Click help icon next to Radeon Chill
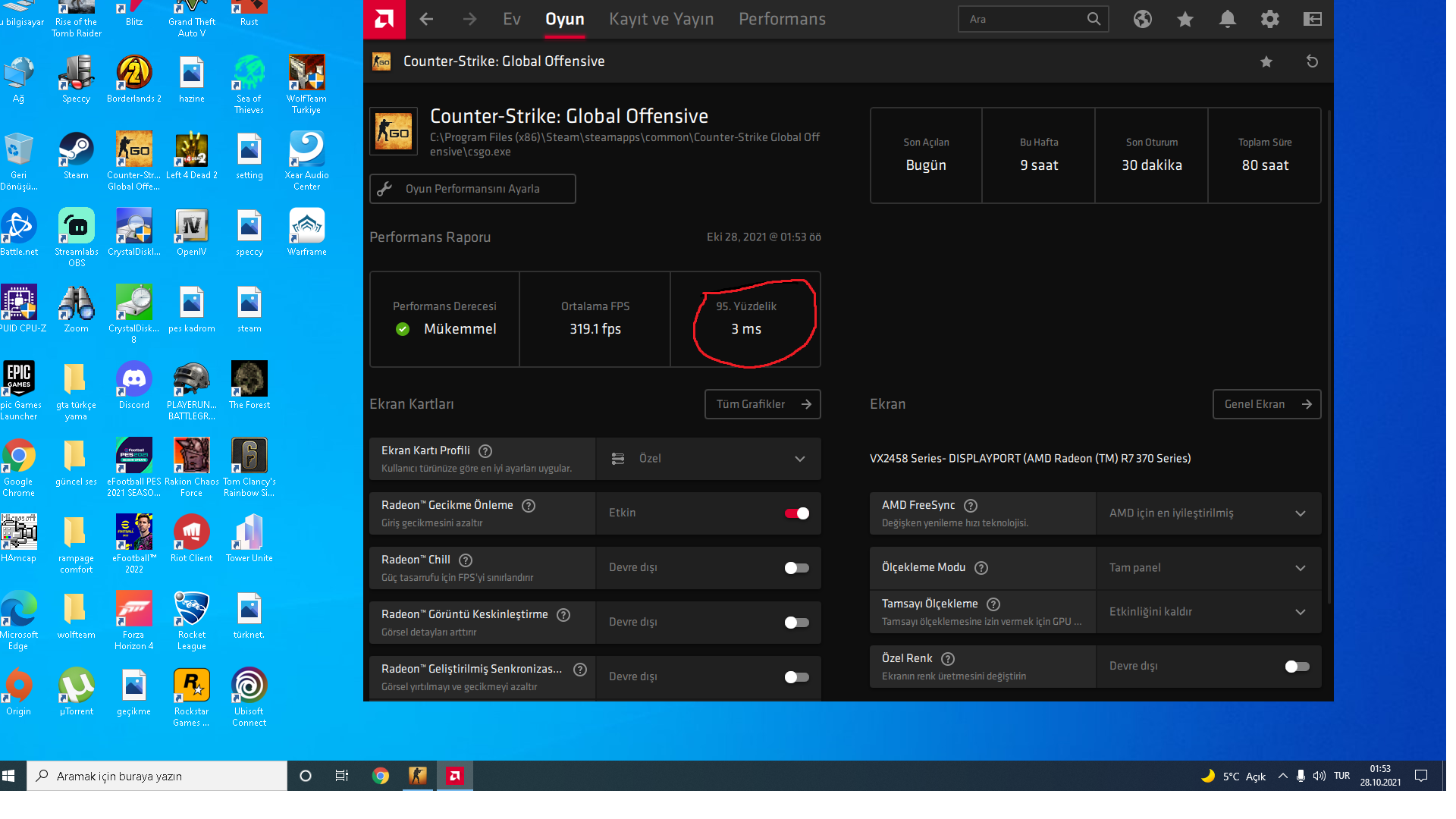The width and height of the screenshot is (1456, 819). [x=466, y=560]
